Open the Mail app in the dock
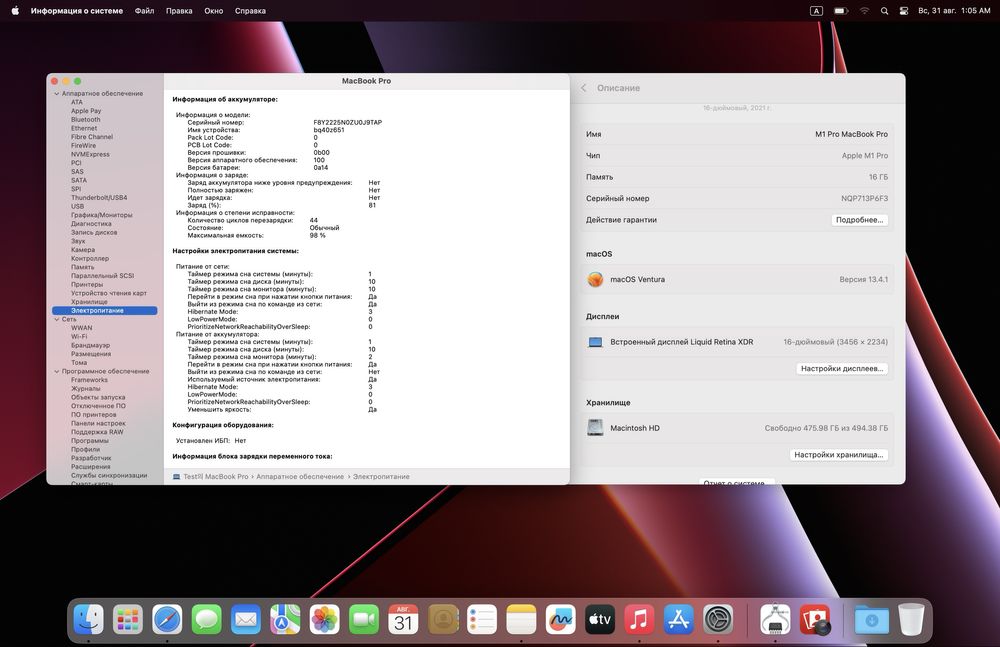 (246, 620)
